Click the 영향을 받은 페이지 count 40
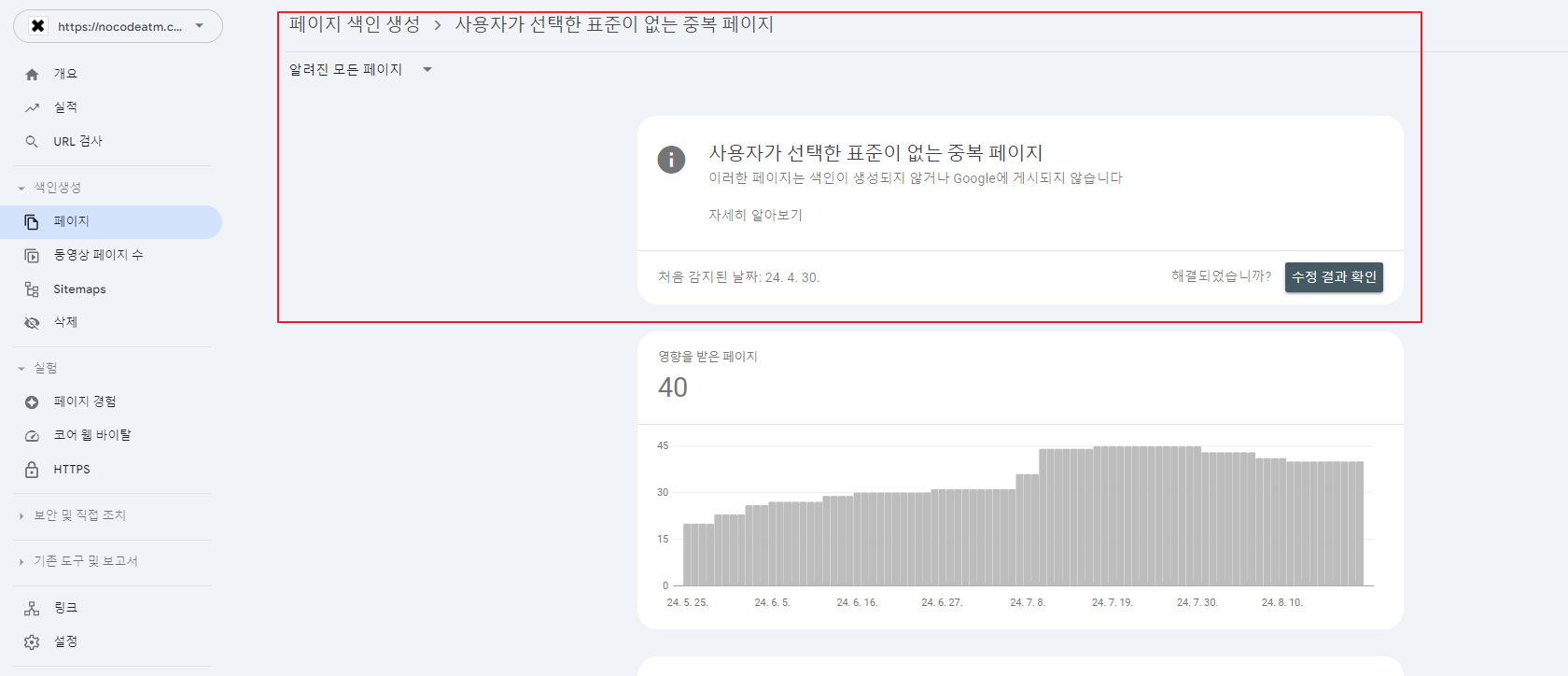Image resolution: width=1568 pixels, height=676 pixels. (673, 387)
